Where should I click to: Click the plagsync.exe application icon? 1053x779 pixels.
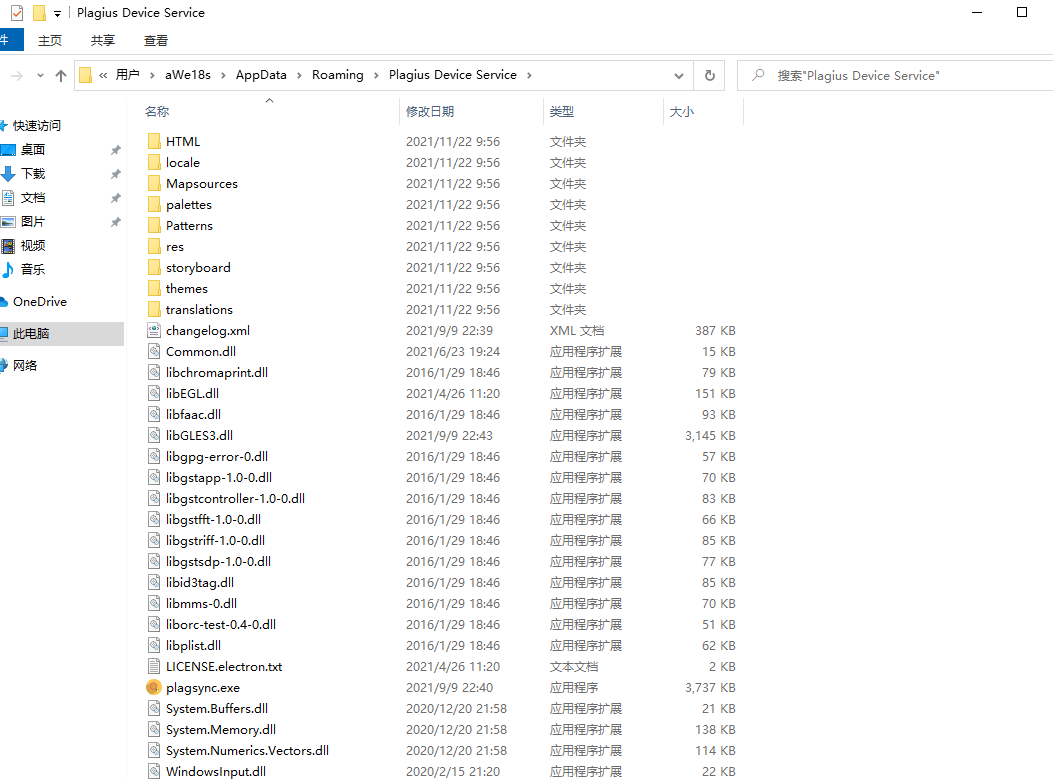[x=153, y=687]
